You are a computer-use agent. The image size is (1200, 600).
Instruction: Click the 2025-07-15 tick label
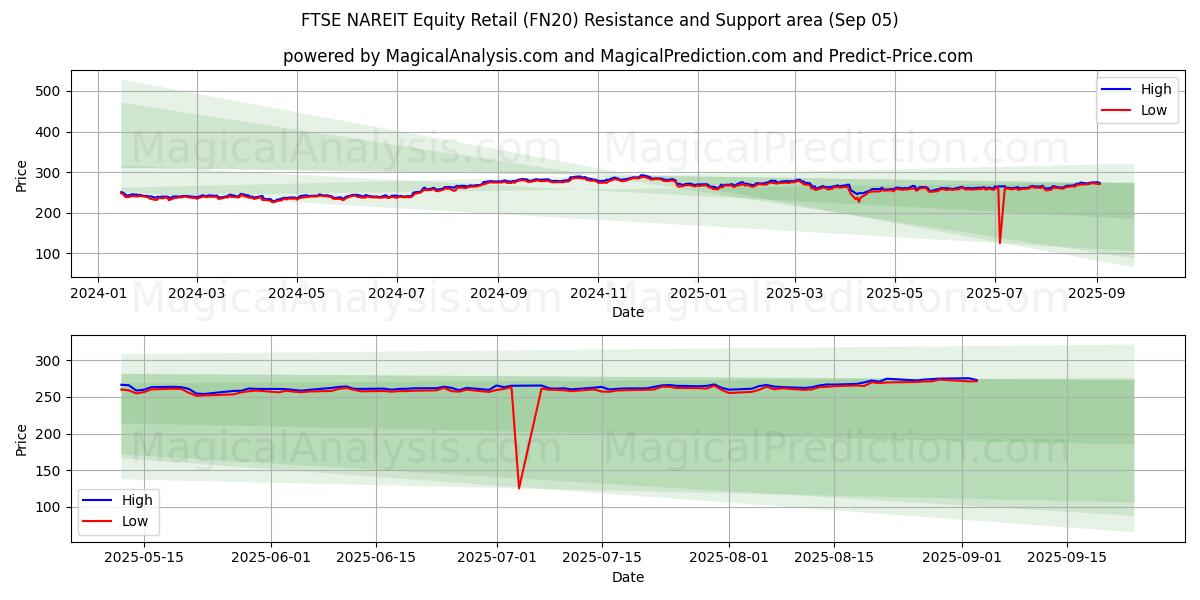click(x=601, y=559)
